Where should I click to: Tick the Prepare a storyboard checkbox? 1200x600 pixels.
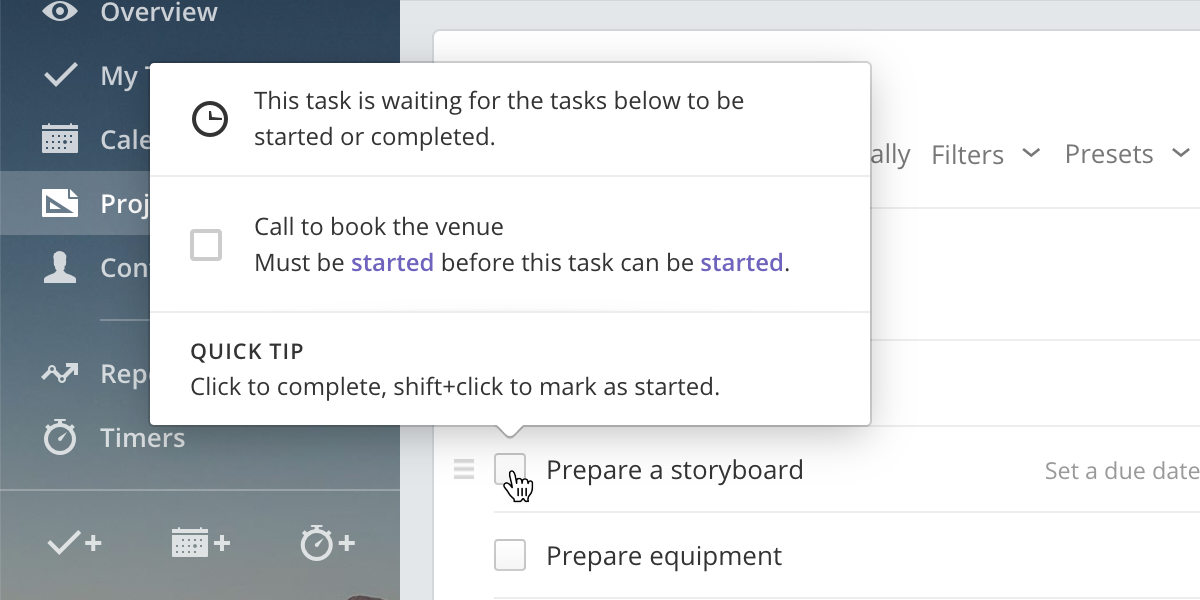(510, 467)
